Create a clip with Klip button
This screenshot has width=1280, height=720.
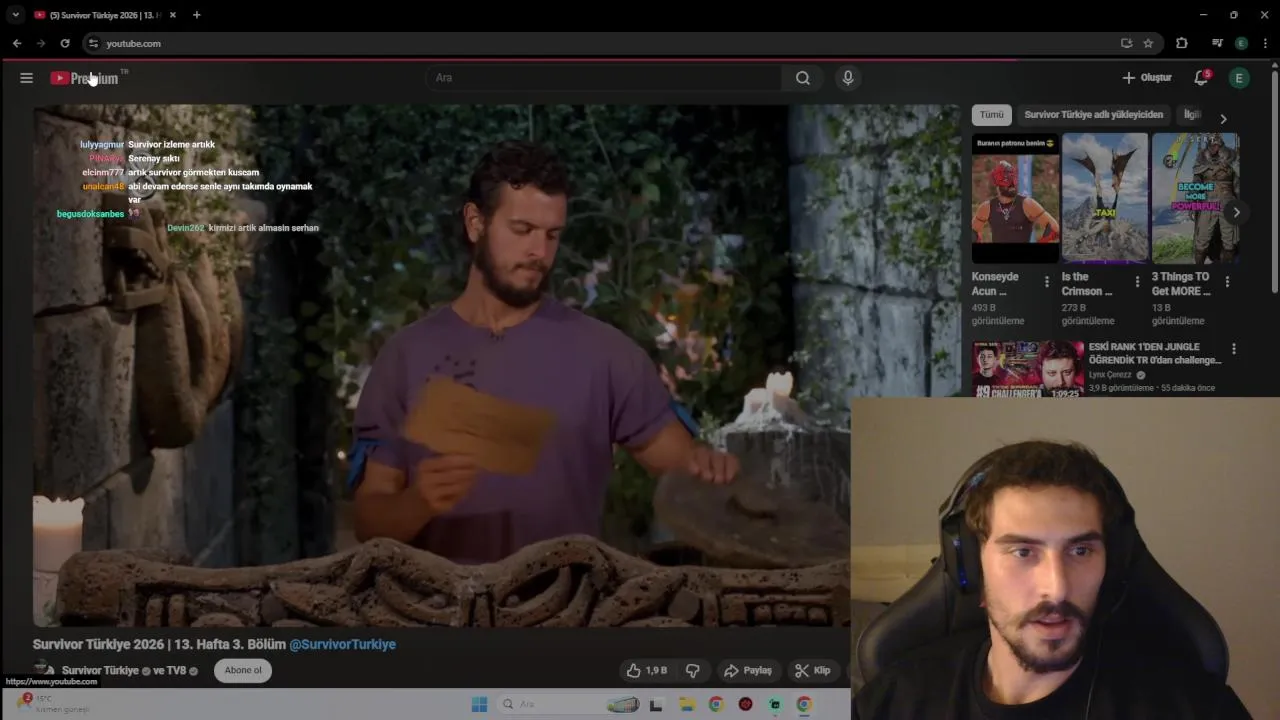(x=813, y=670)
